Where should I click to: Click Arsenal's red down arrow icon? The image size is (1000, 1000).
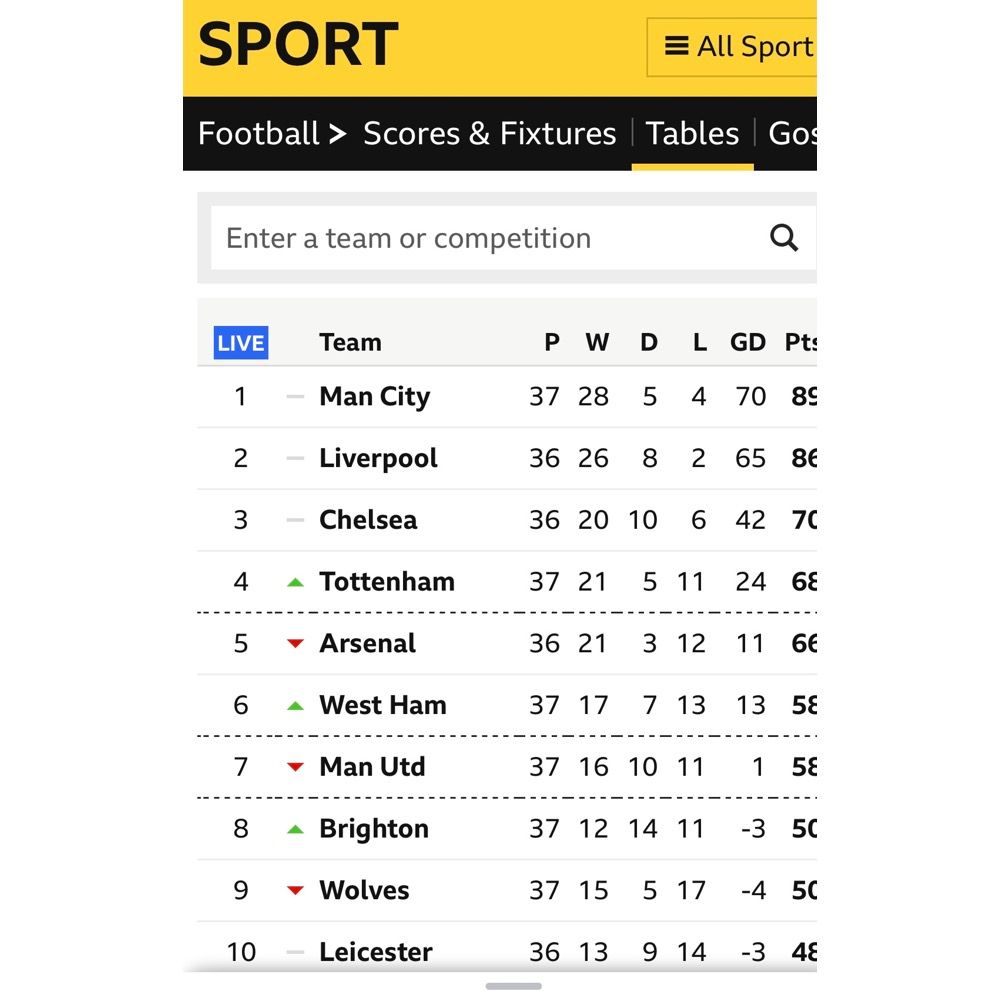(295, 643)
